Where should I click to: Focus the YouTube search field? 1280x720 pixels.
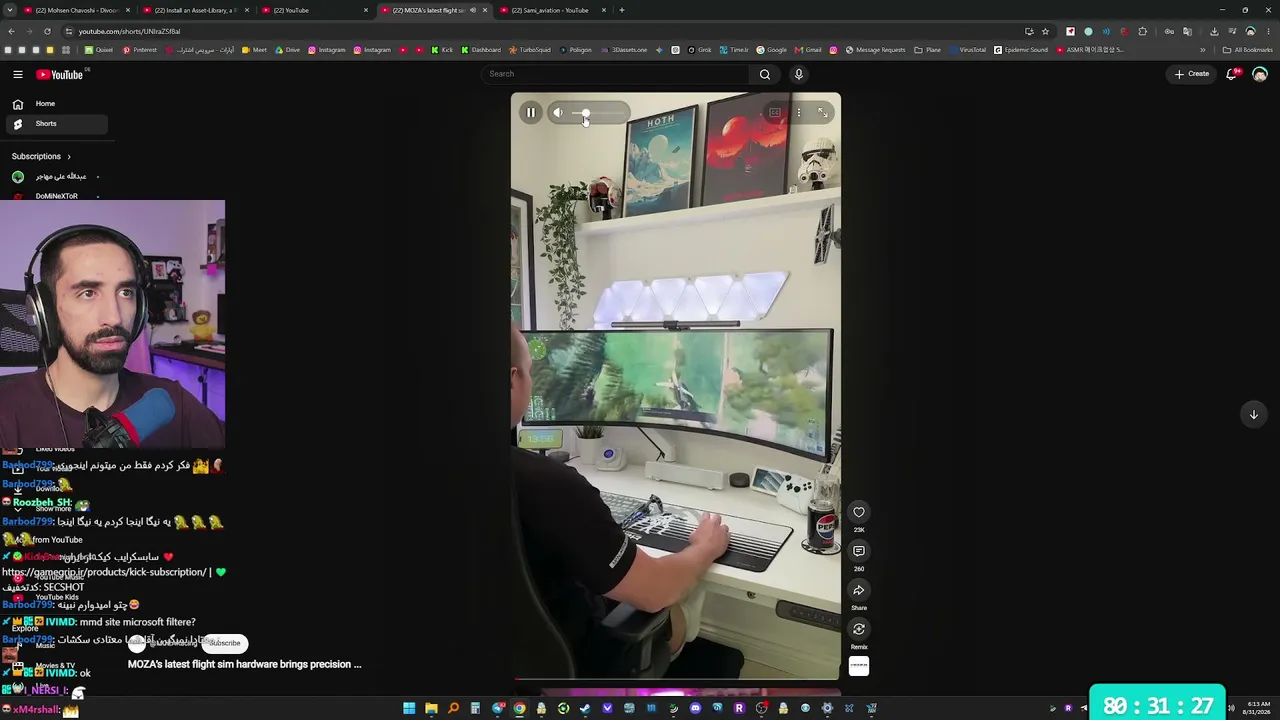[x=614, y=74]
